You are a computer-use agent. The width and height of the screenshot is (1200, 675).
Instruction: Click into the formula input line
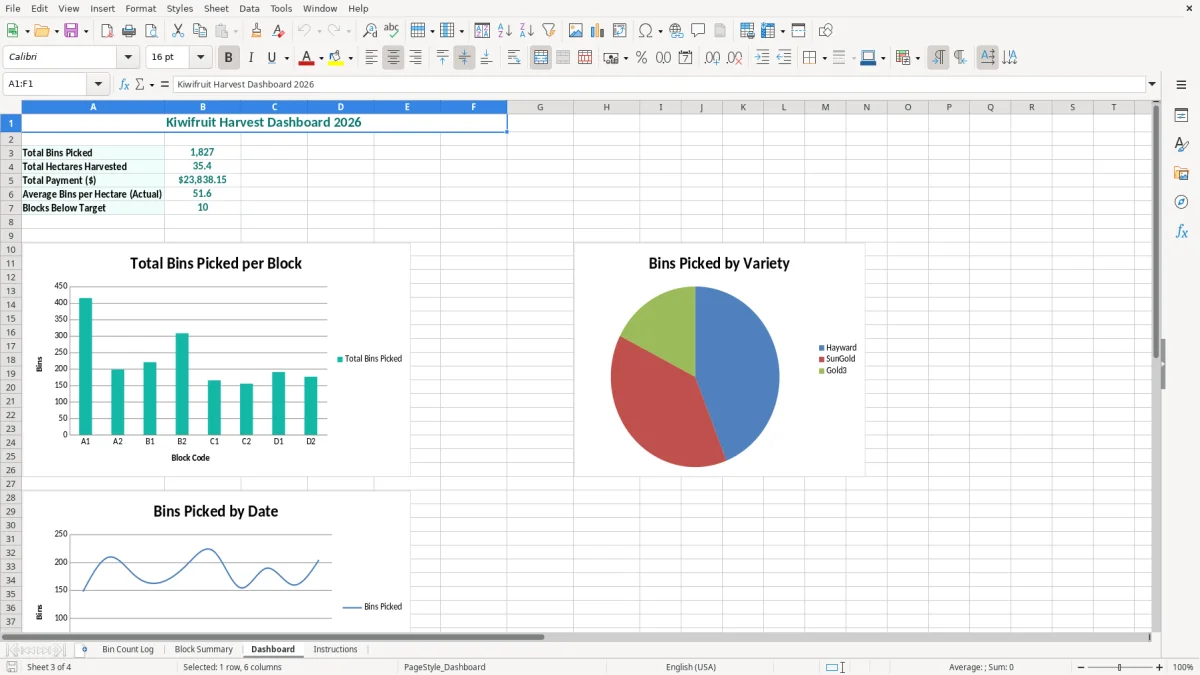[659, 85]
